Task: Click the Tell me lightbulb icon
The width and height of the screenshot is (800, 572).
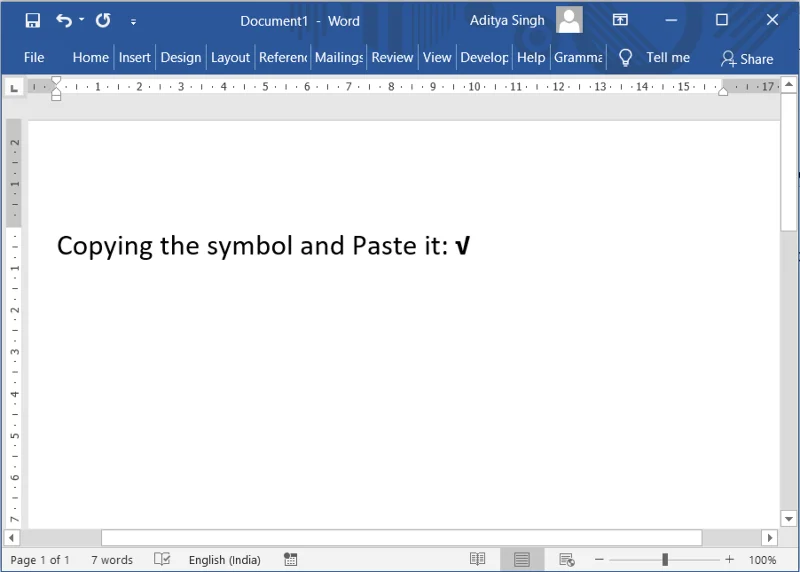Action: pos(626,58)
